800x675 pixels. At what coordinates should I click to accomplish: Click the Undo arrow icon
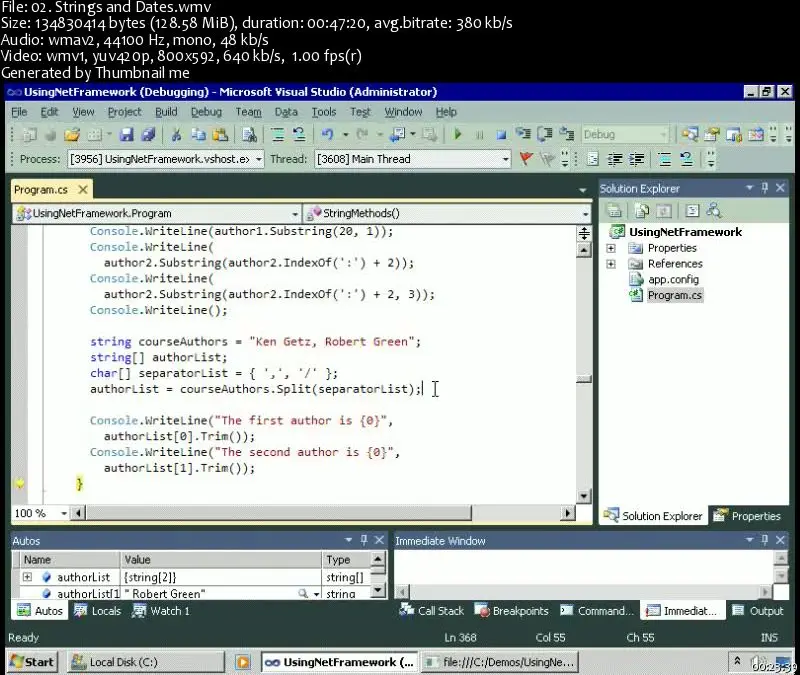click(x=328, y=135)
